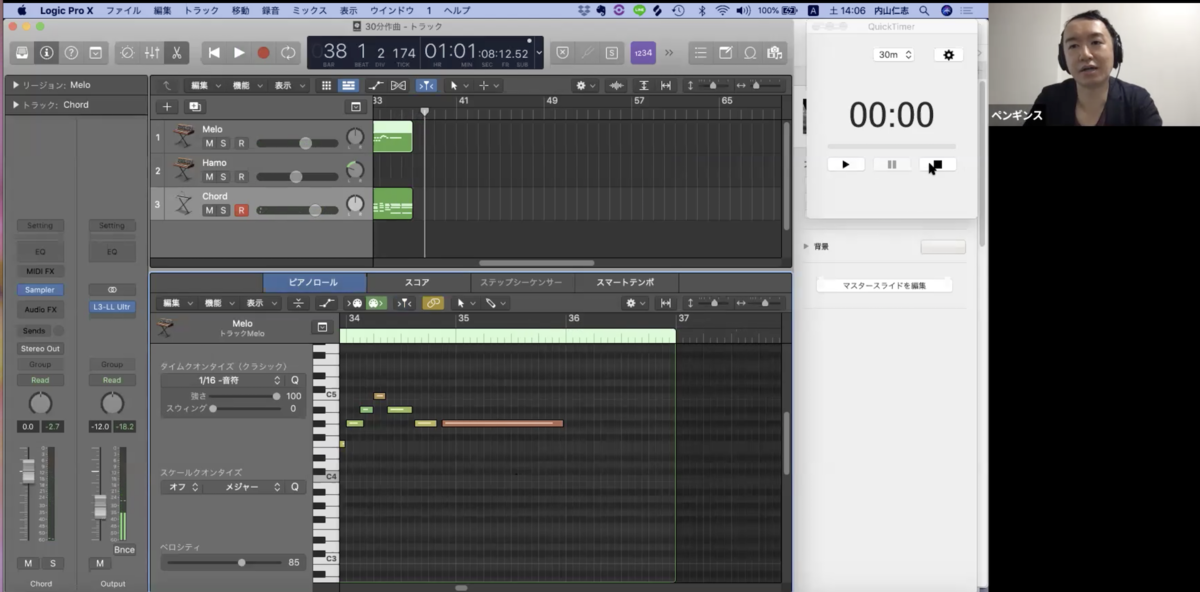Solo the Hamo track

coord(223,176)
